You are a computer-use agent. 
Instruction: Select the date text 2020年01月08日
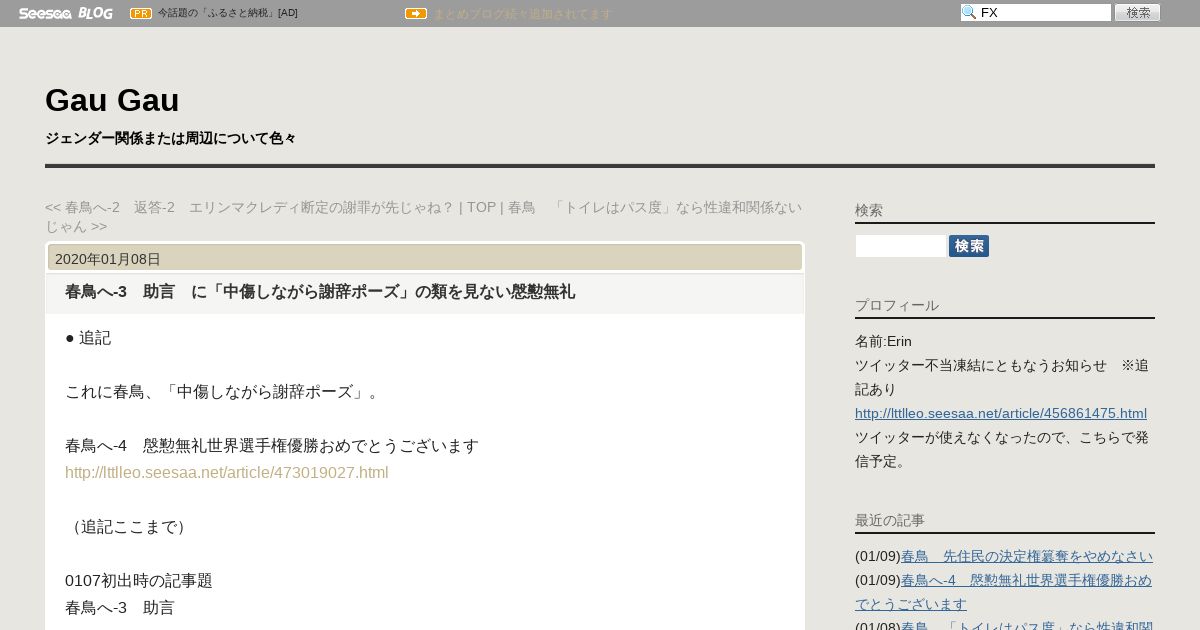pyautogui.click(x=108, y=259)
